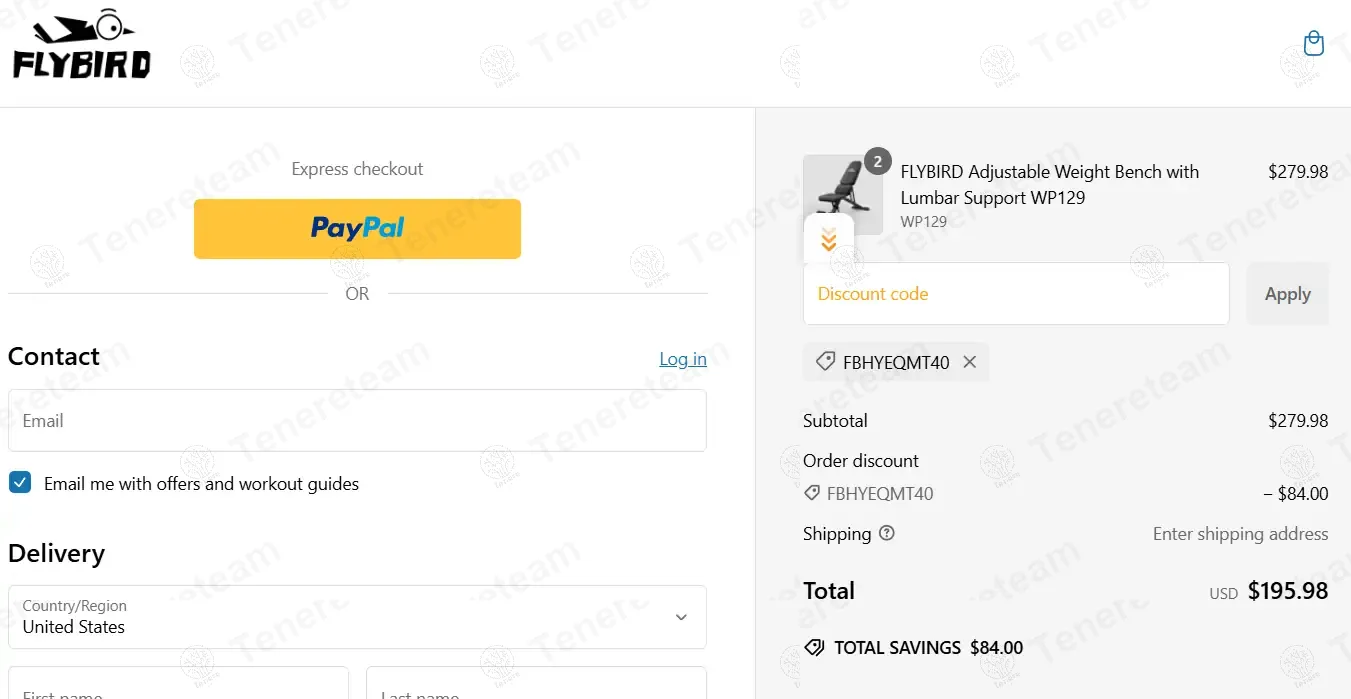The image size is (1351, 699).
Task: Click the Total Savings tag icon
Action: tap(815, 648)
